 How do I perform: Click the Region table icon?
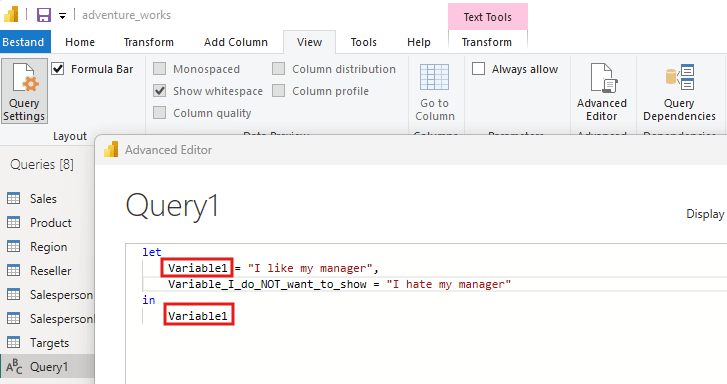(13, 247)
